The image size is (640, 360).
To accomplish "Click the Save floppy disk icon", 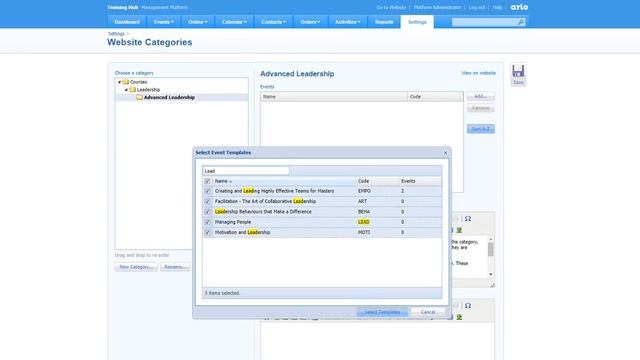I will (518, 71).
